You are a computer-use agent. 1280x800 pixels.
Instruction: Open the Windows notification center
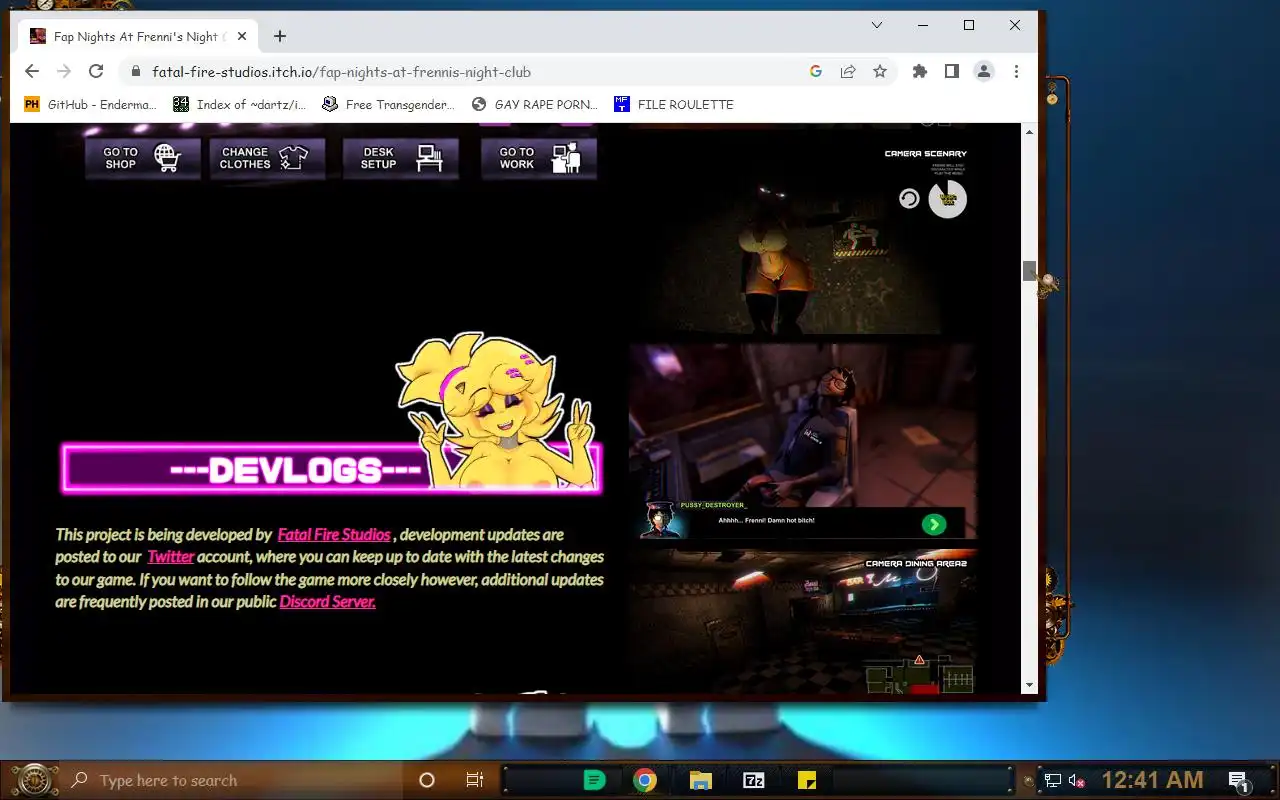tap(1238, 781)
